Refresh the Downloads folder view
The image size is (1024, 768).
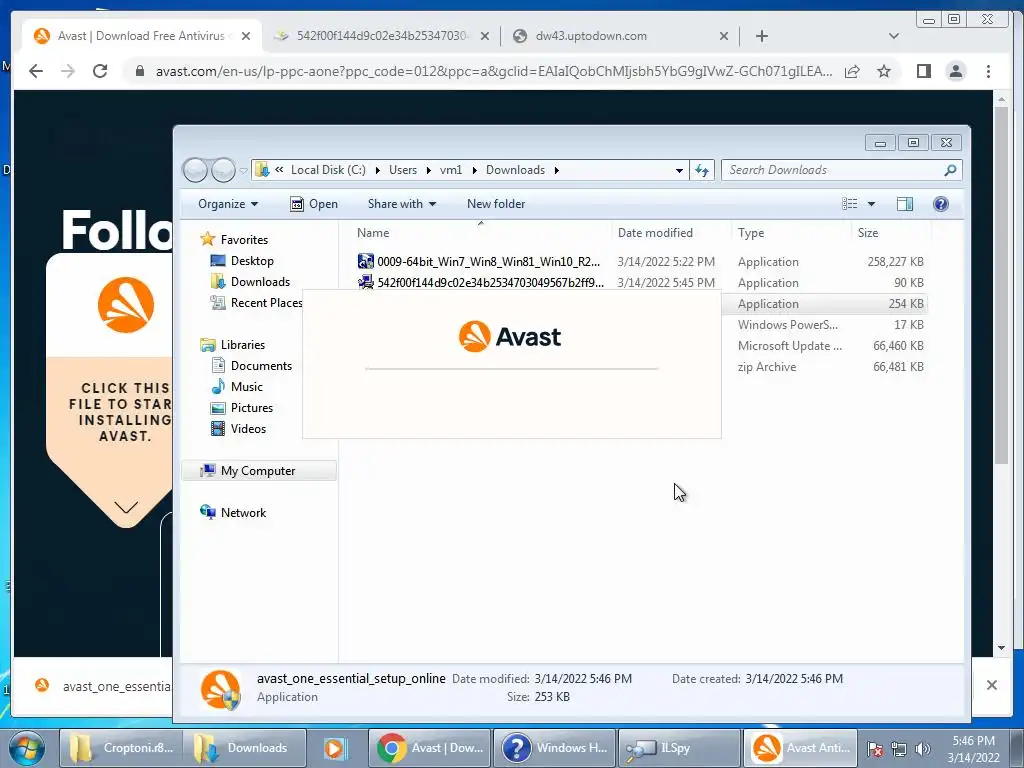[702, 170]
